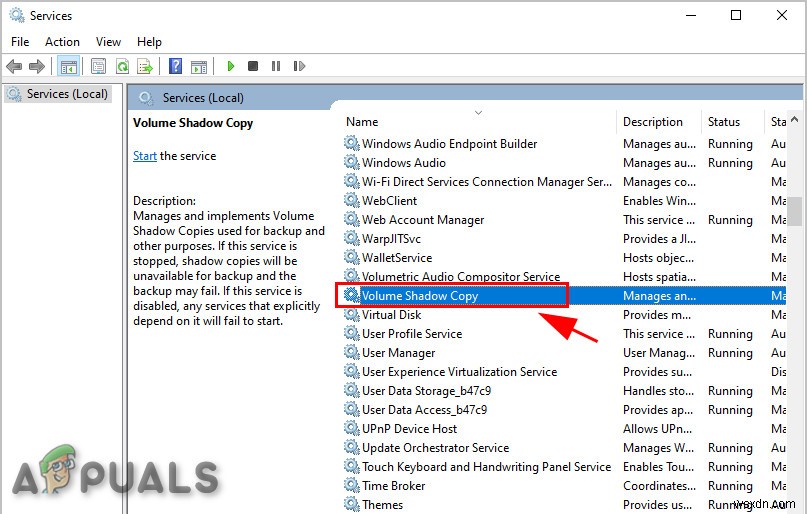Click the vertical scrollbar thumb
Viewport: 807px width, 514px height.
point(795,211)
